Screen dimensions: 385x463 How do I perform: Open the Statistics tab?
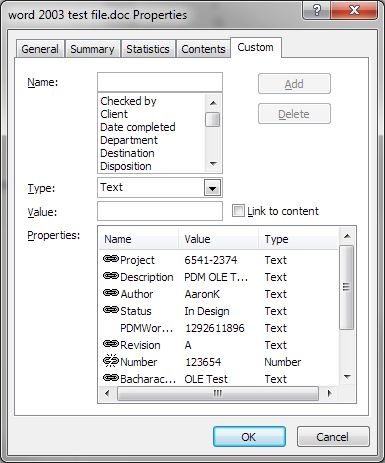(148, 49)
